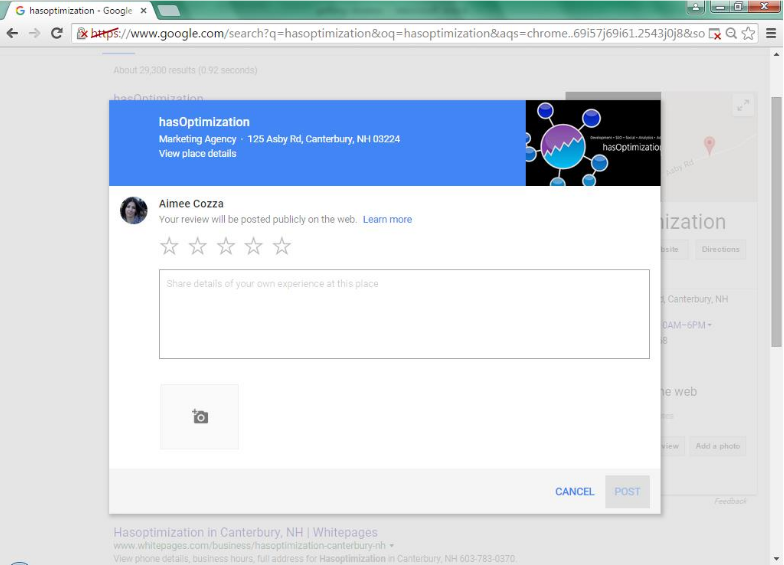This screenshot has height=565, width=784.
Task: Rate five stars
Action: 282,246
